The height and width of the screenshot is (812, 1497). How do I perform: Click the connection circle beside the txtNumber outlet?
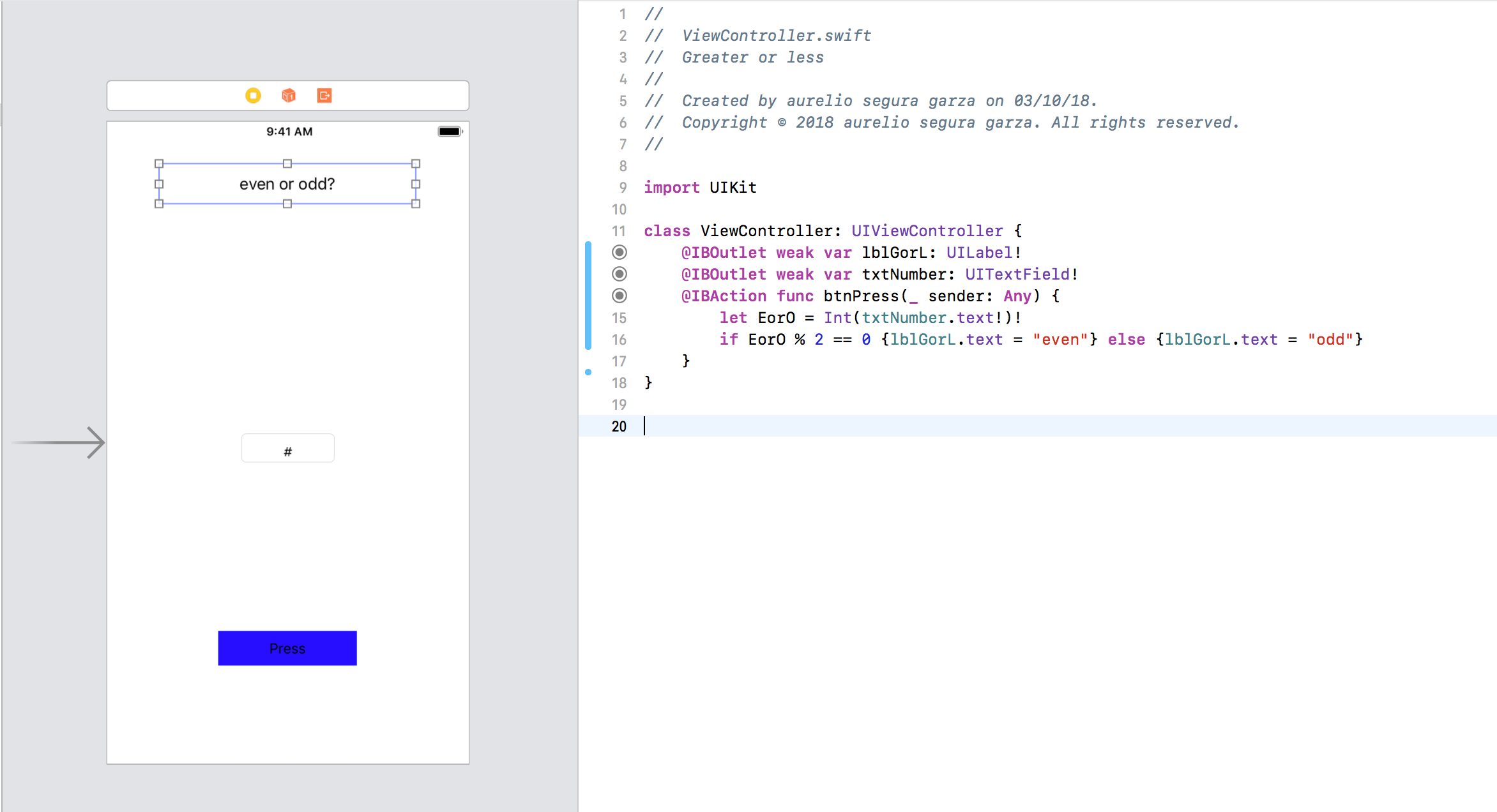point(619,274)
